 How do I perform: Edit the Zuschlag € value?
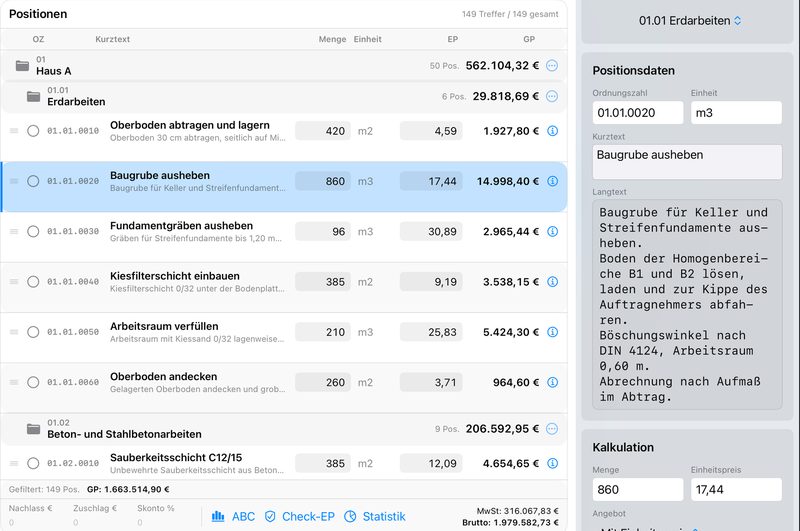(76, 522)
